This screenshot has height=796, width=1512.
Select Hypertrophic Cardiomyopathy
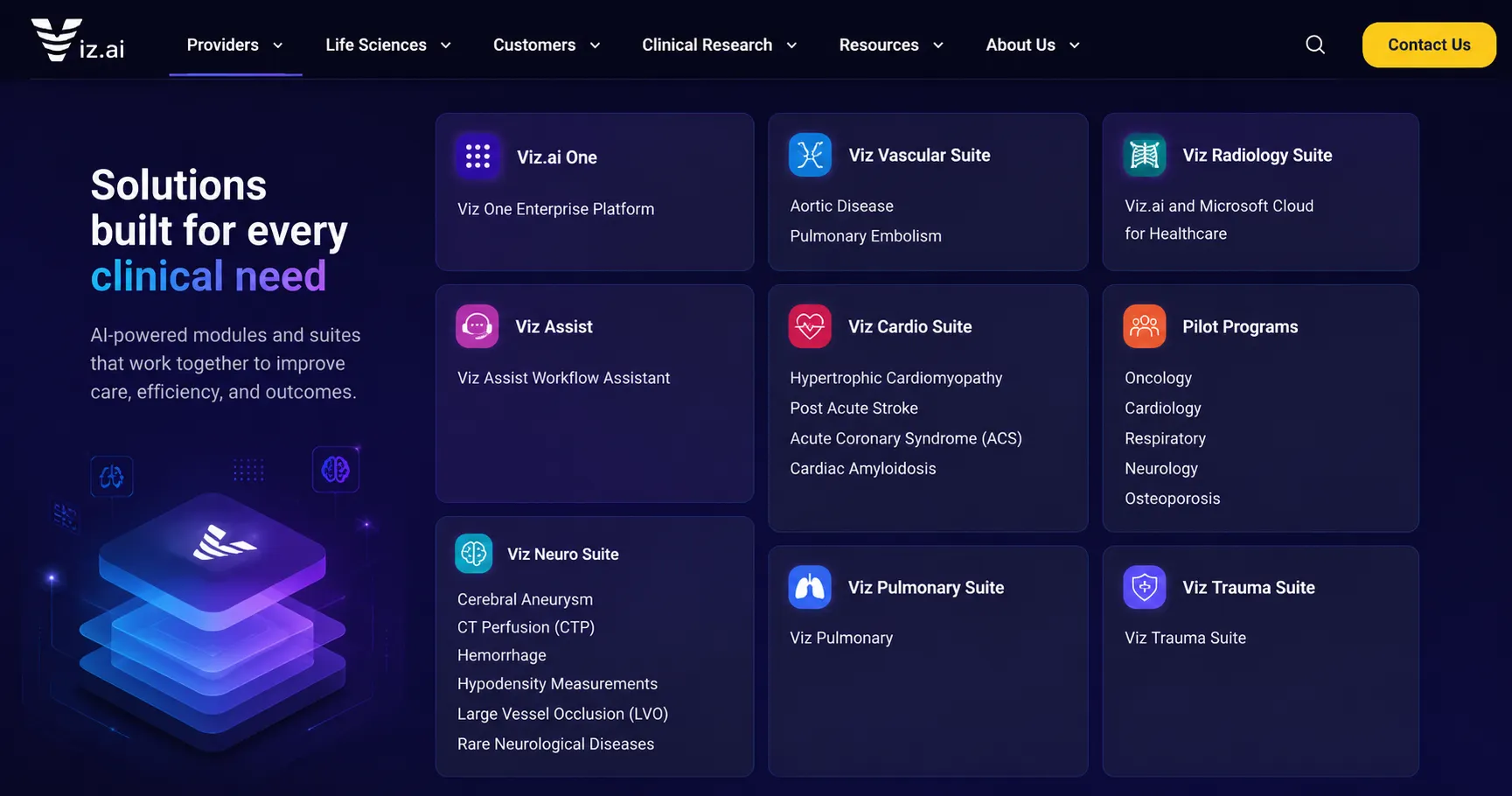[x=896, y=378]
